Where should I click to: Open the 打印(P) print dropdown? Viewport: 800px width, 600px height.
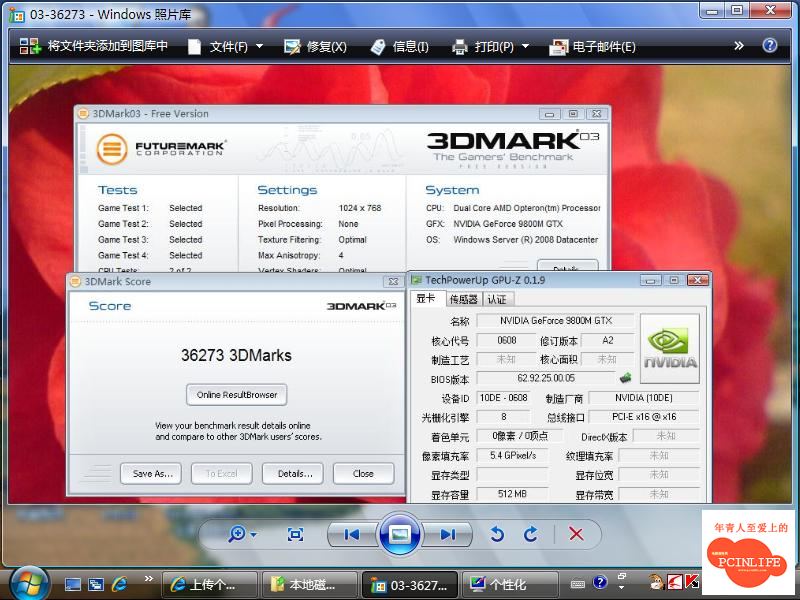[490, 46]
